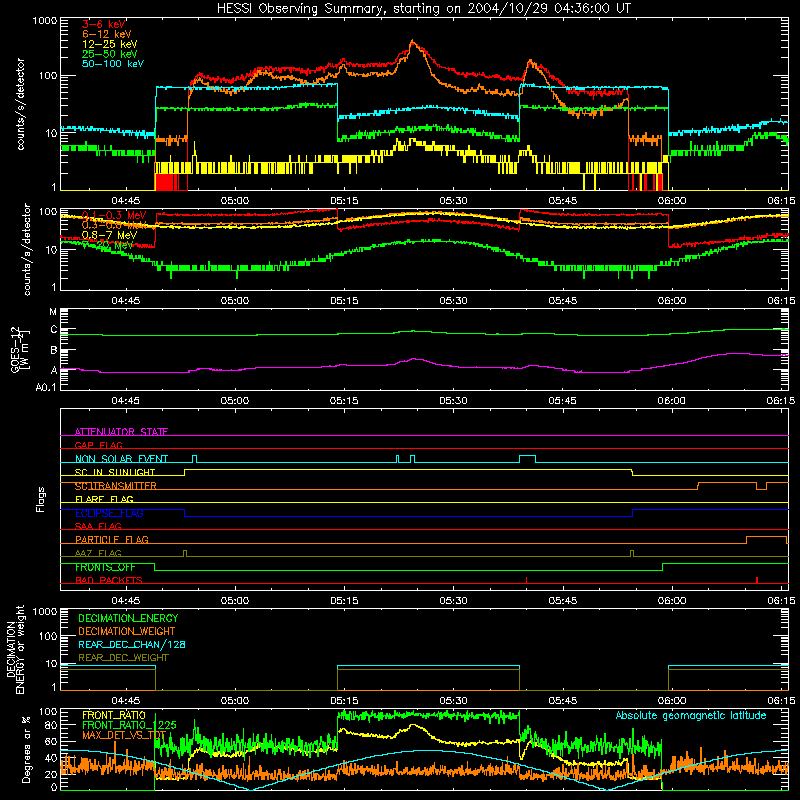Screen dimensions: 800x800
Task: Click the A0.1 tick label on GOES axis
Action: click(46, 387)
